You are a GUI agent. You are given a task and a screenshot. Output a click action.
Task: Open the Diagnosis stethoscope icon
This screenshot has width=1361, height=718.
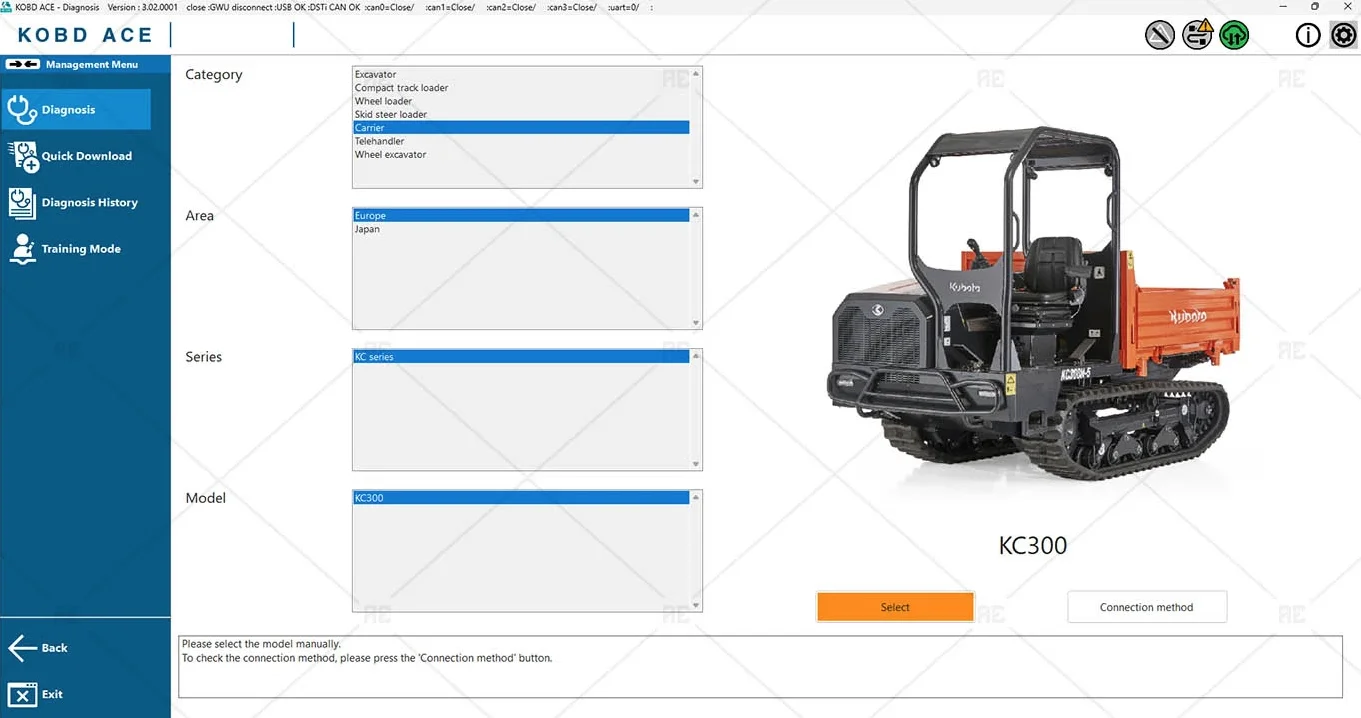tap(21, 109)
